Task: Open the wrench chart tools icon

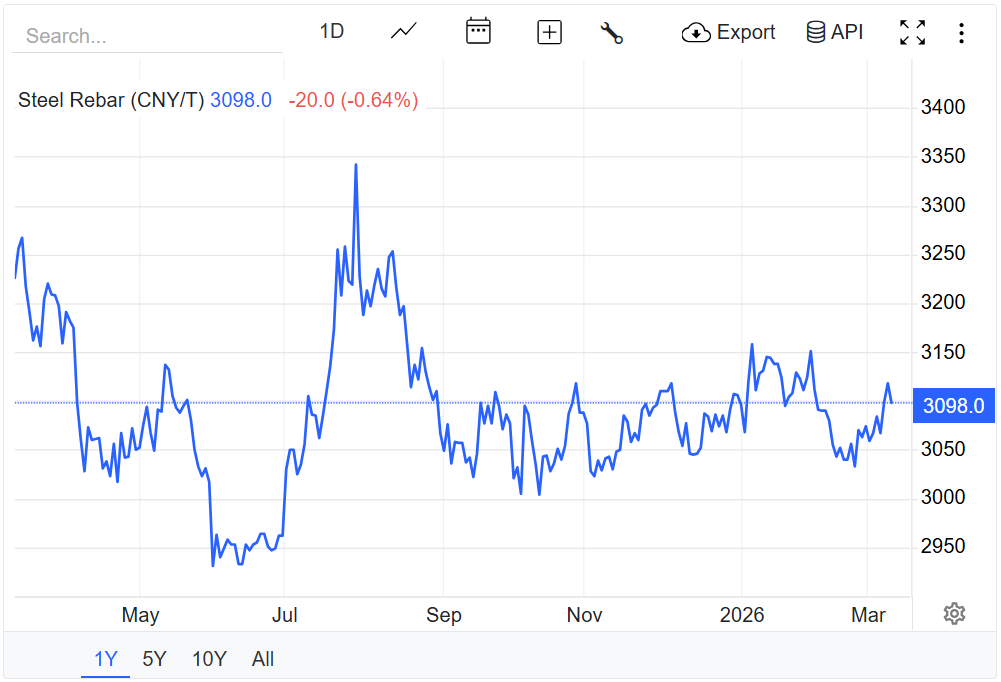Action: (x=611, y=32)
